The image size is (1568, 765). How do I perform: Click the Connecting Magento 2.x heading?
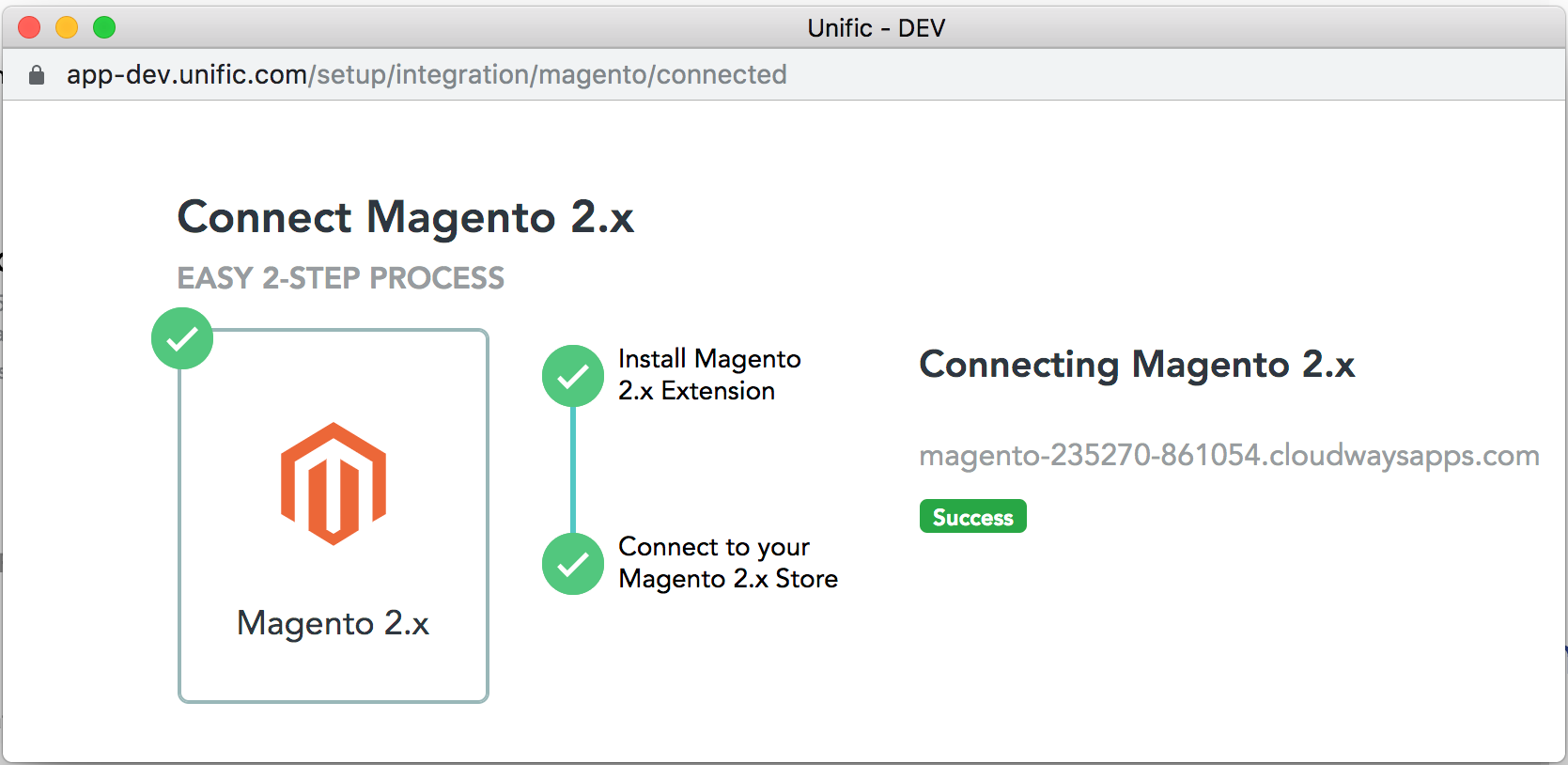(1137, 365)
